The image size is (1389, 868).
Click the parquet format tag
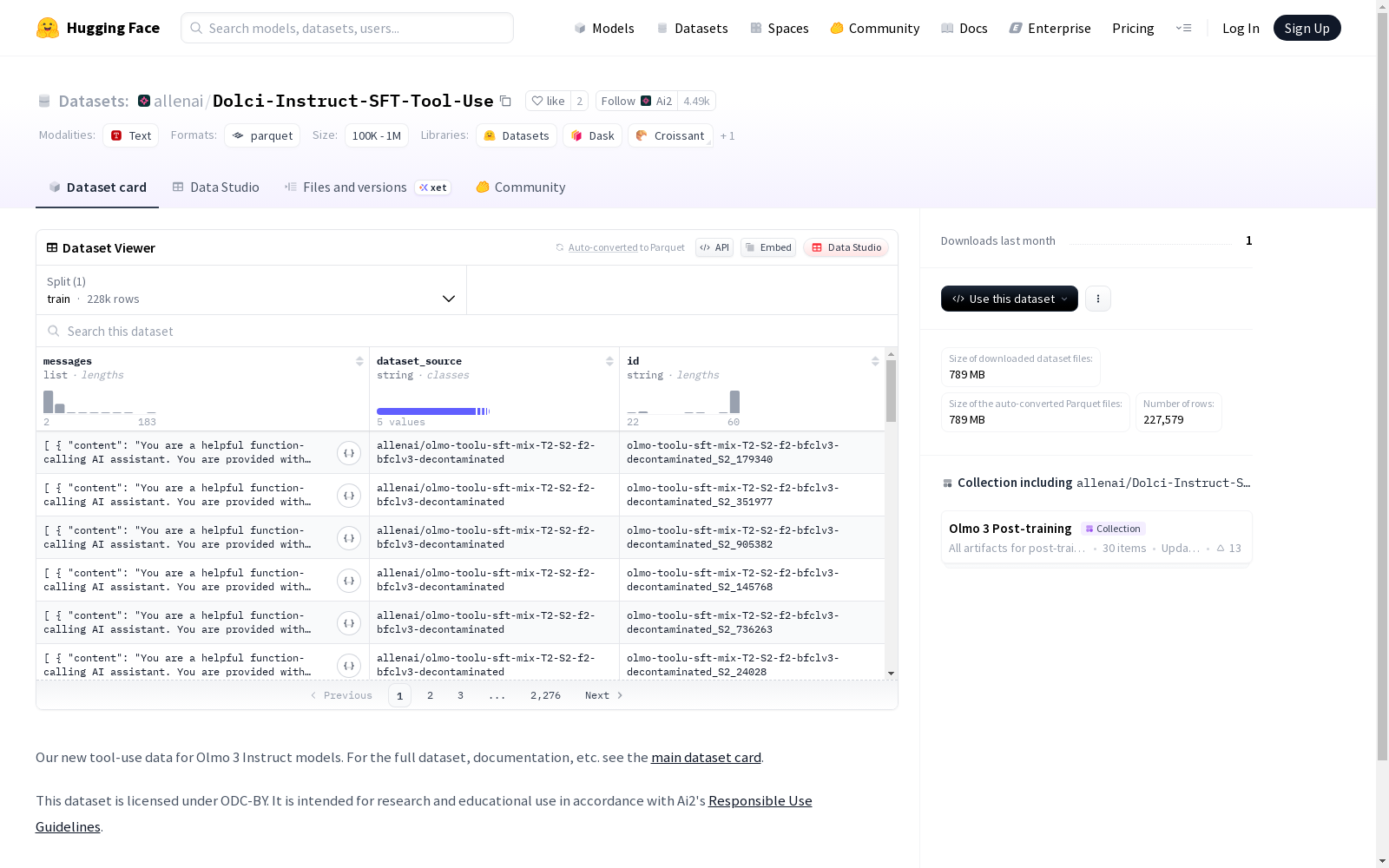coord(262,135)
